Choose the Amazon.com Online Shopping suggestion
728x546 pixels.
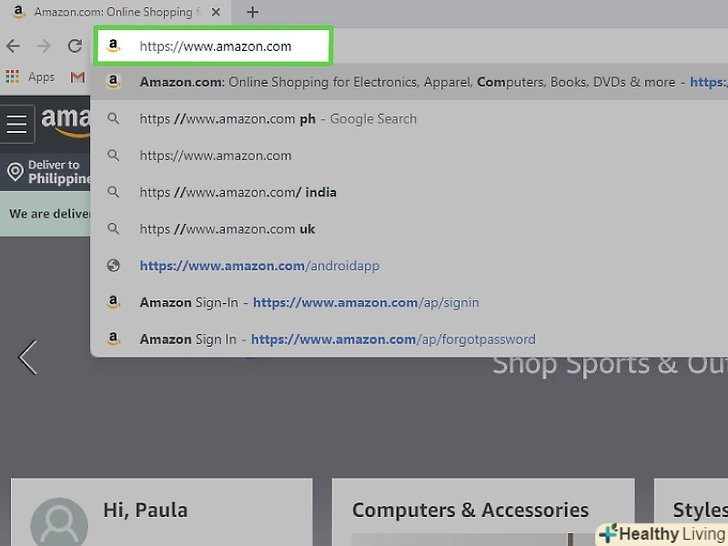(409, 82)
